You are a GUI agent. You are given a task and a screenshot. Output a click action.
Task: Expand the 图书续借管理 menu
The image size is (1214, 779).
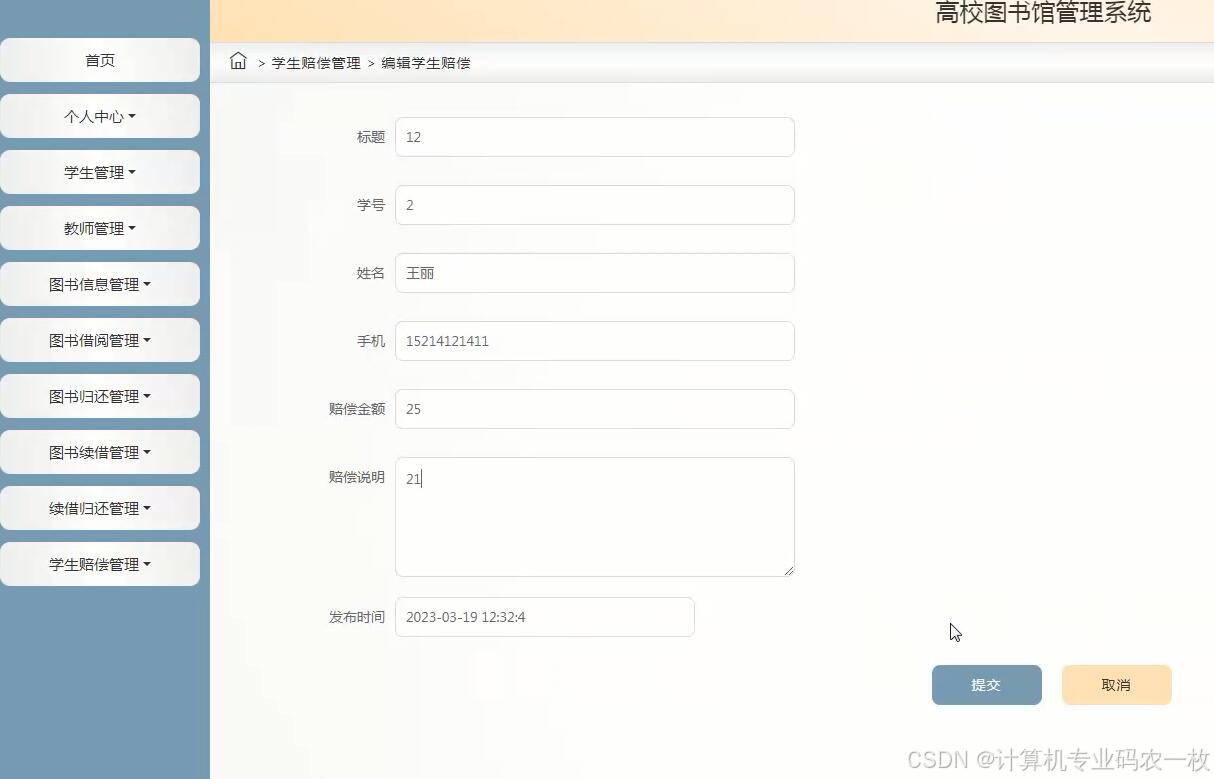click(x=100, y=452)
